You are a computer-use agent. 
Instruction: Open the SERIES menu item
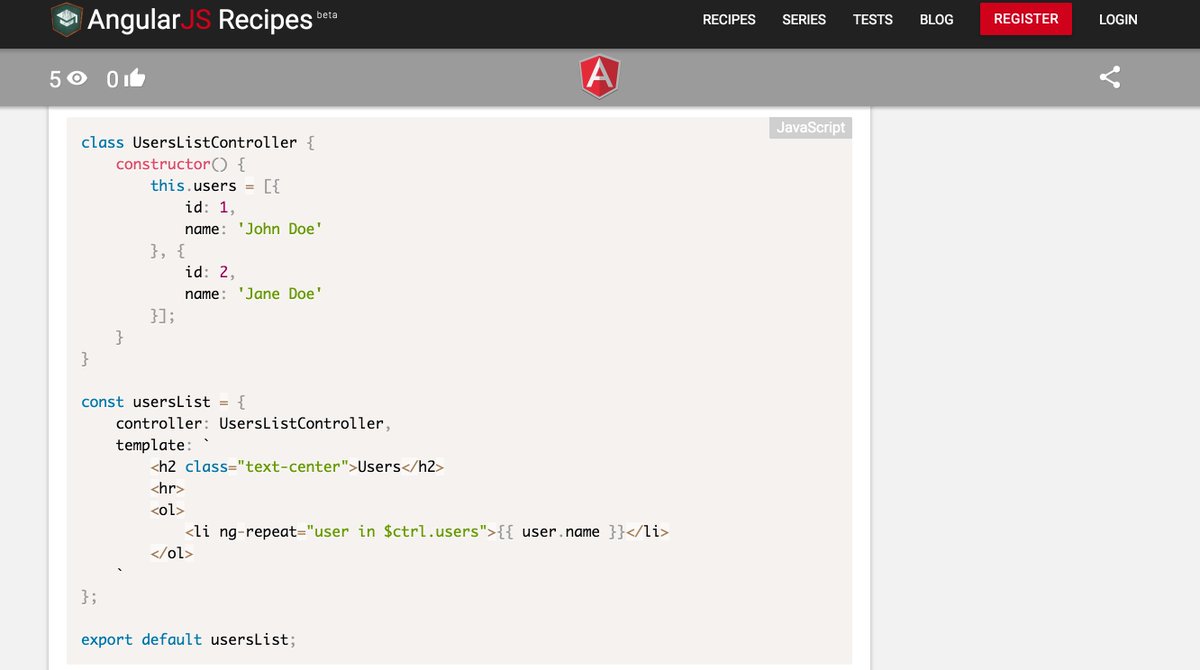804,19
